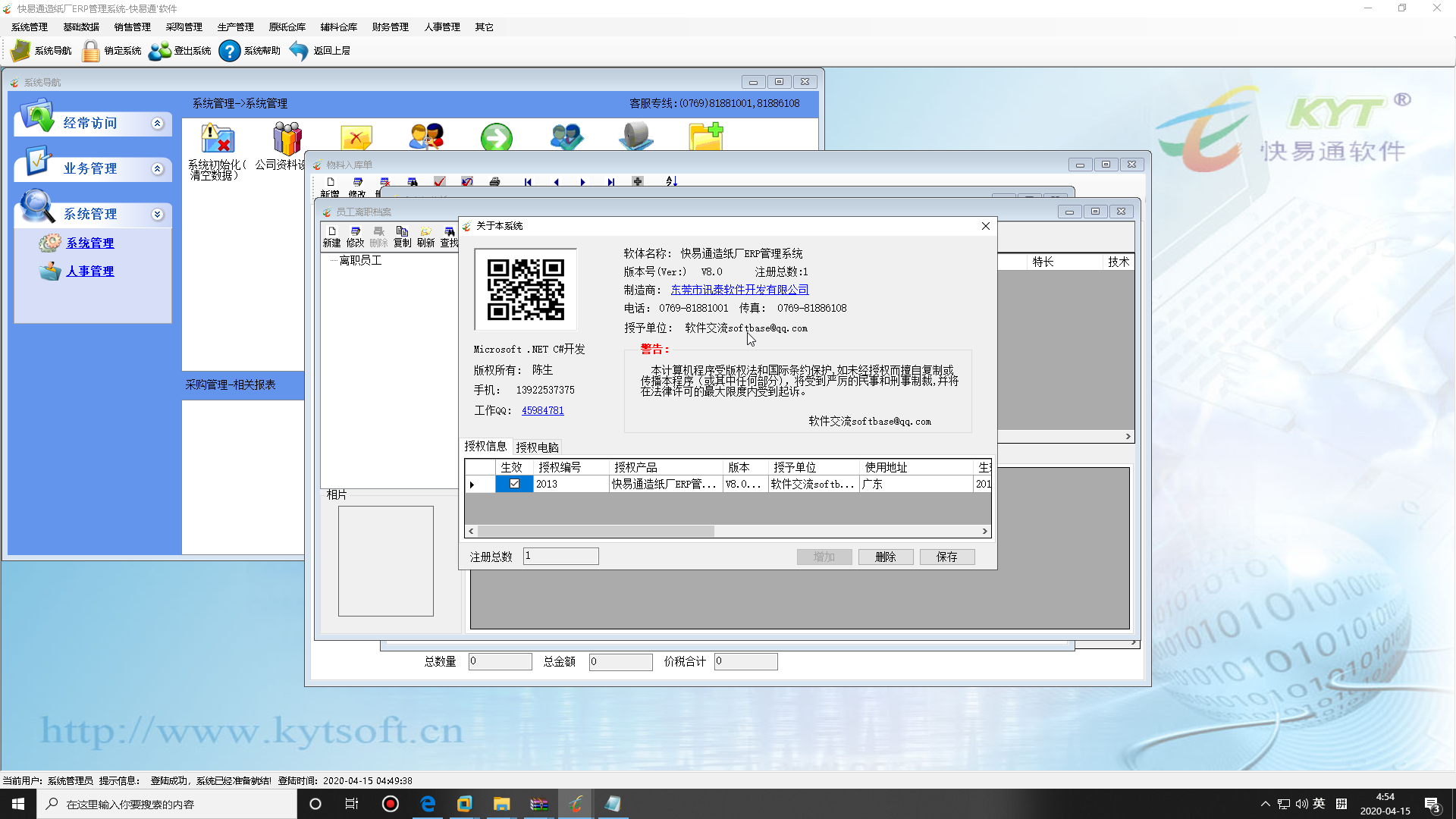
Task: Click the 删除 button in About dialog
Action: click(x=886, y=557)
